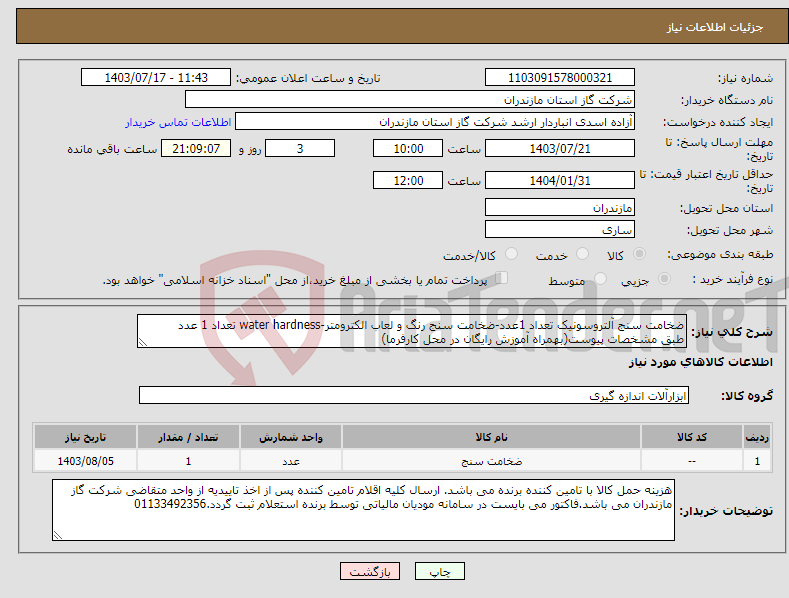Click the واحد شمارش column header
This screenshot has height=598, width=789.
point(291,437)
